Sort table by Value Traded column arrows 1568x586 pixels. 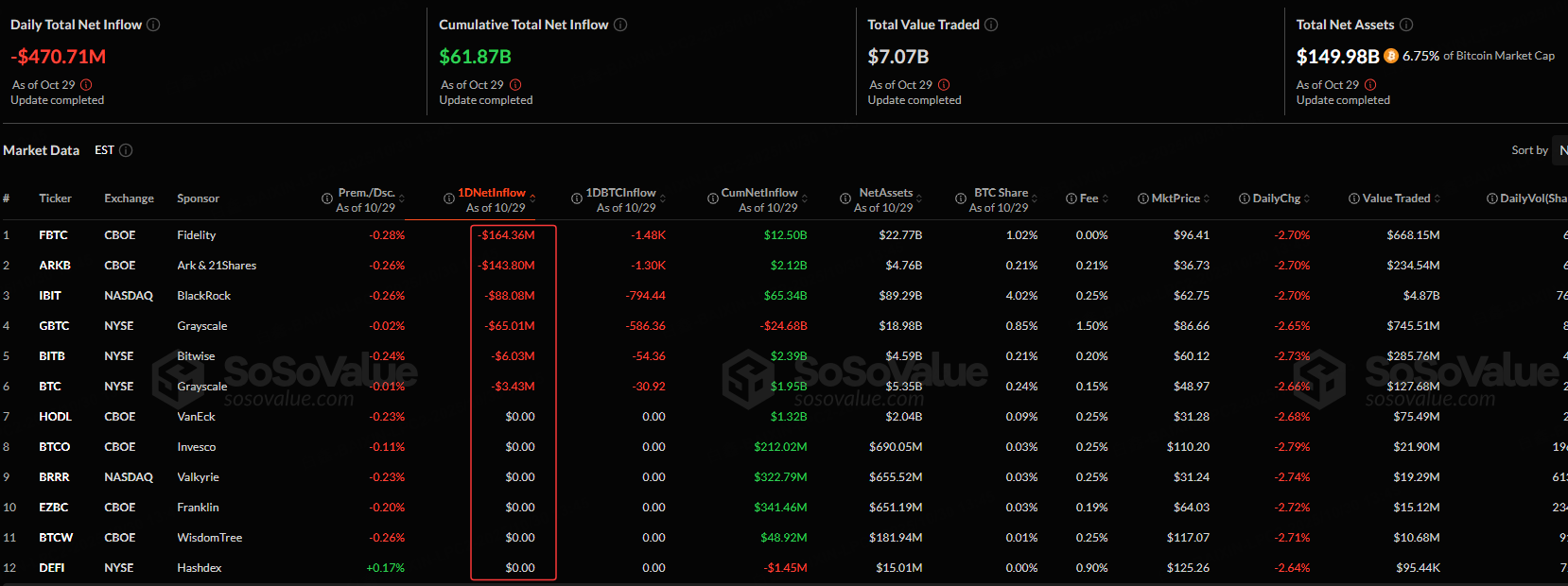[x=1437, y=198]
